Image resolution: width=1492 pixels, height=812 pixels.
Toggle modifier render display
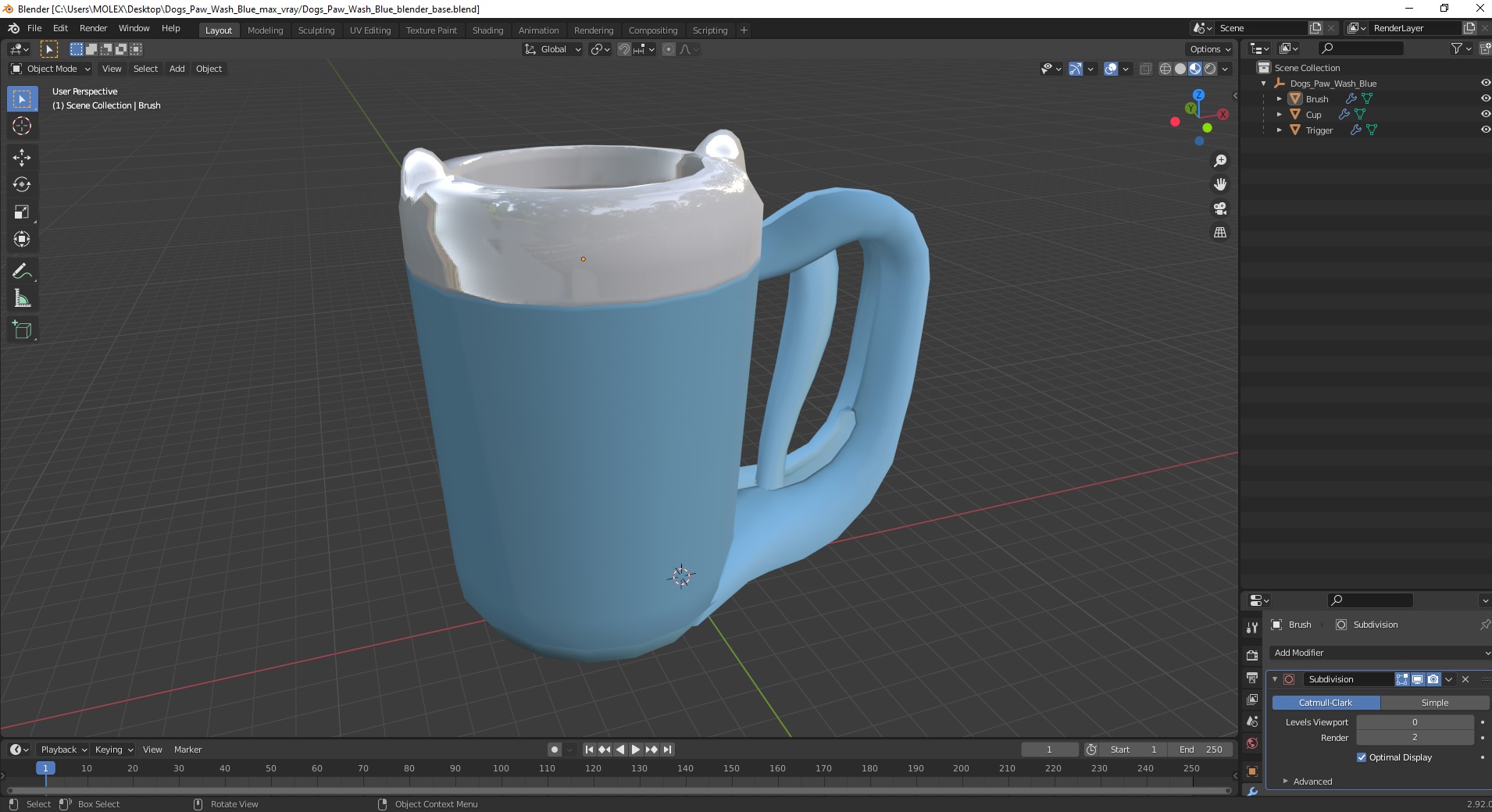[x=1433, y=679]
